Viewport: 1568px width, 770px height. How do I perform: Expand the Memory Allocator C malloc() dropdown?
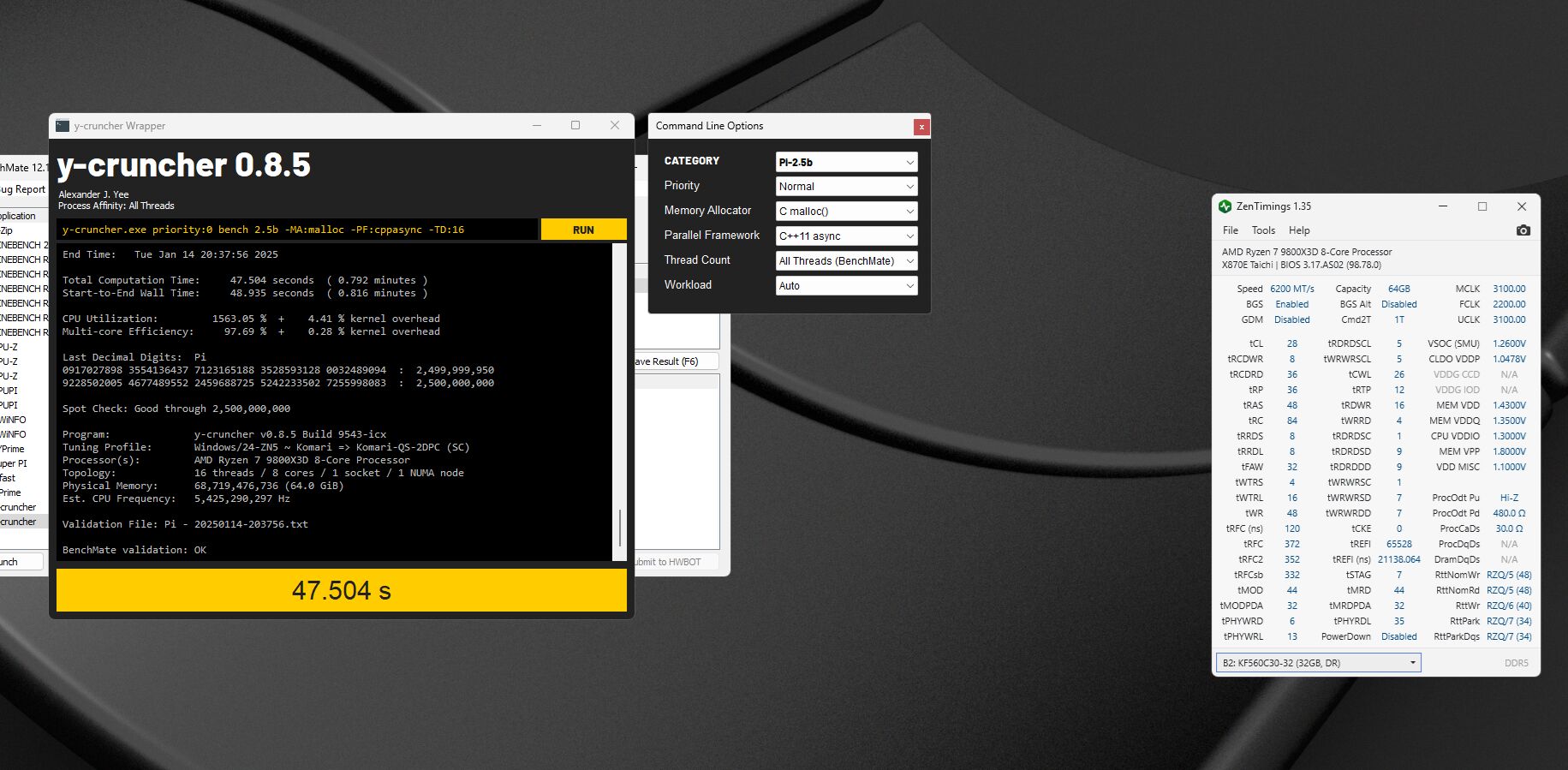click(x=846, y=211)
